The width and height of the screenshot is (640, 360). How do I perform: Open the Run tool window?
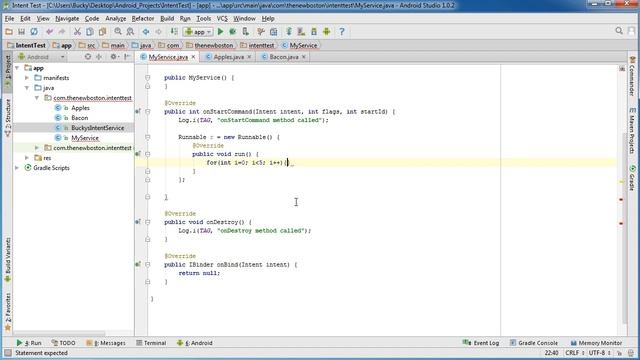coord(29,343)
